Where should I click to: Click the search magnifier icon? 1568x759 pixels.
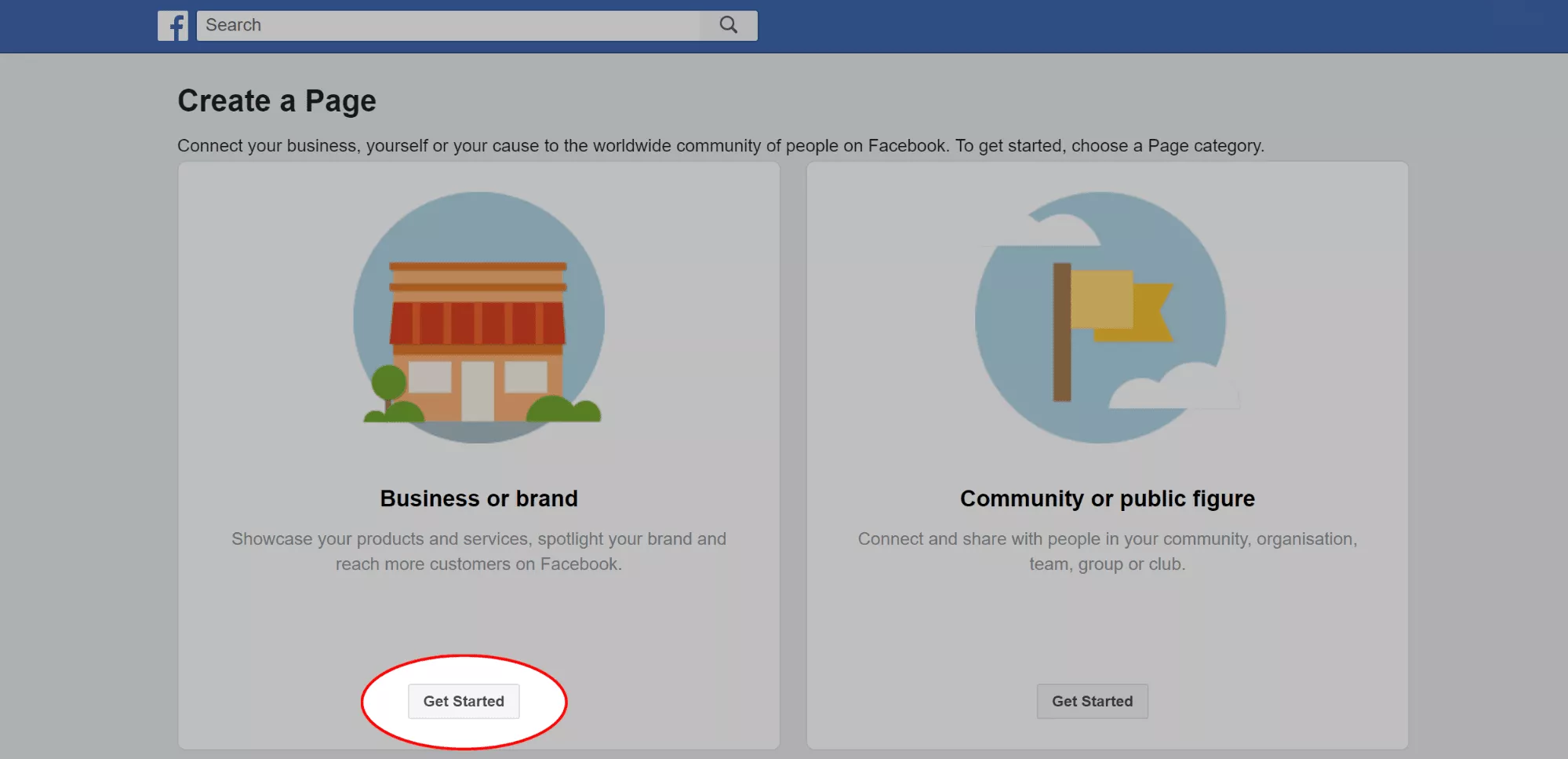click(x=728, y=25)
